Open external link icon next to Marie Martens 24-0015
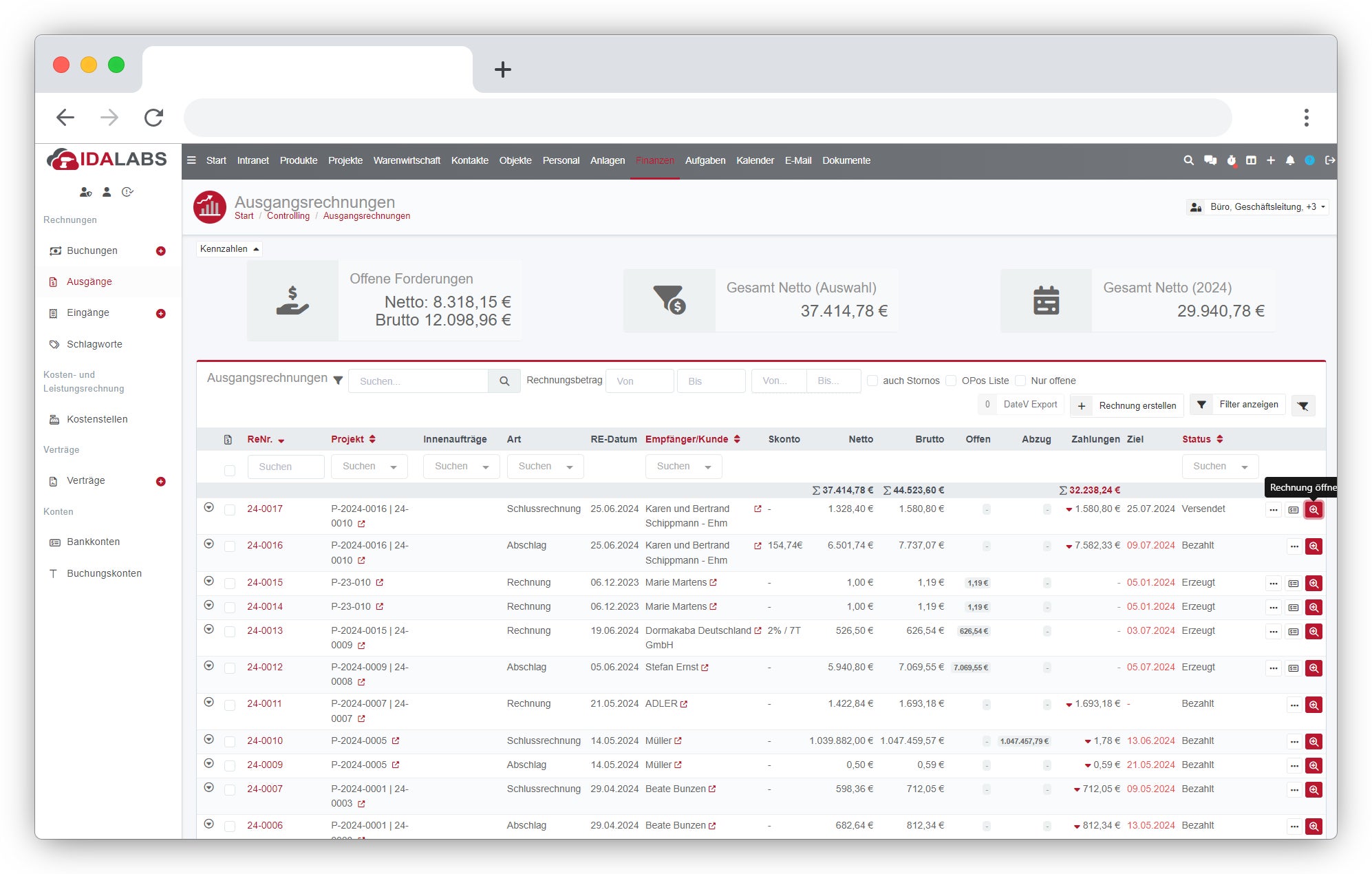This screenshot has width=1372, height=874. pos(714,582)
